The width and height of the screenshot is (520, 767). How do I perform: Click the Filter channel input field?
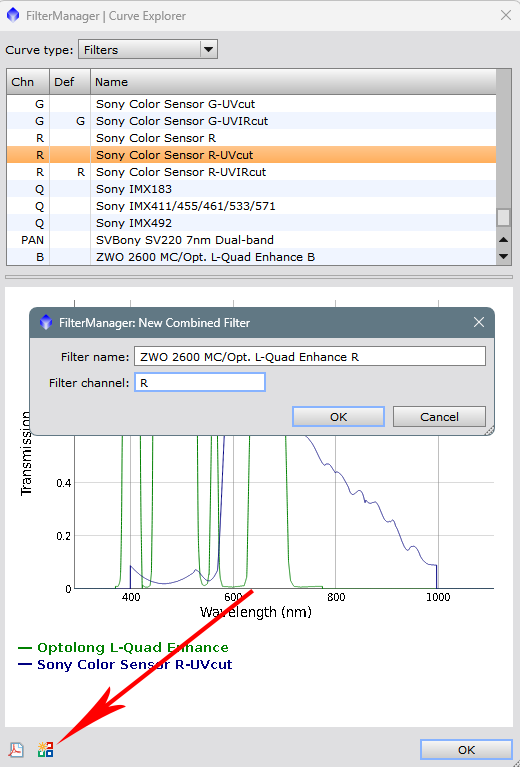pos(200,383)
